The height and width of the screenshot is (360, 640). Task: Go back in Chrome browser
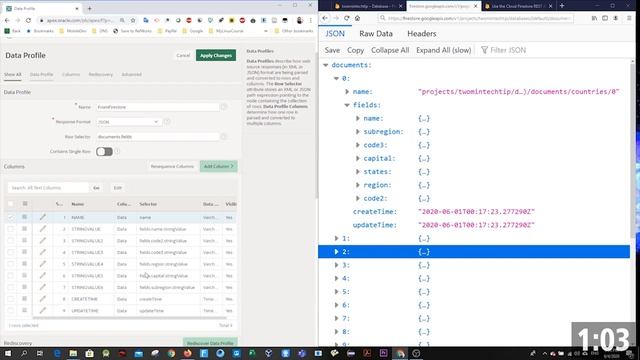tap(7, 20)
